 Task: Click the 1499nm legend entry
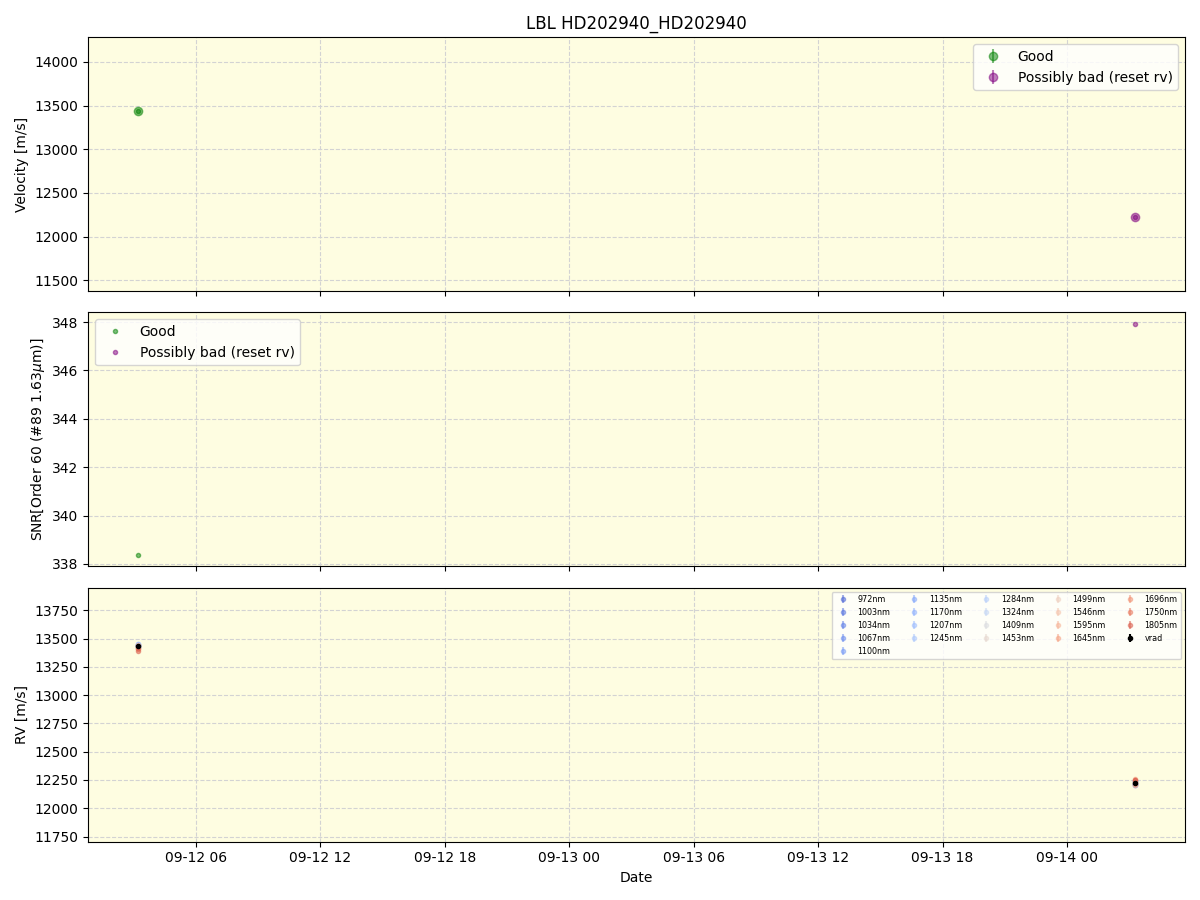[1088, 599]
